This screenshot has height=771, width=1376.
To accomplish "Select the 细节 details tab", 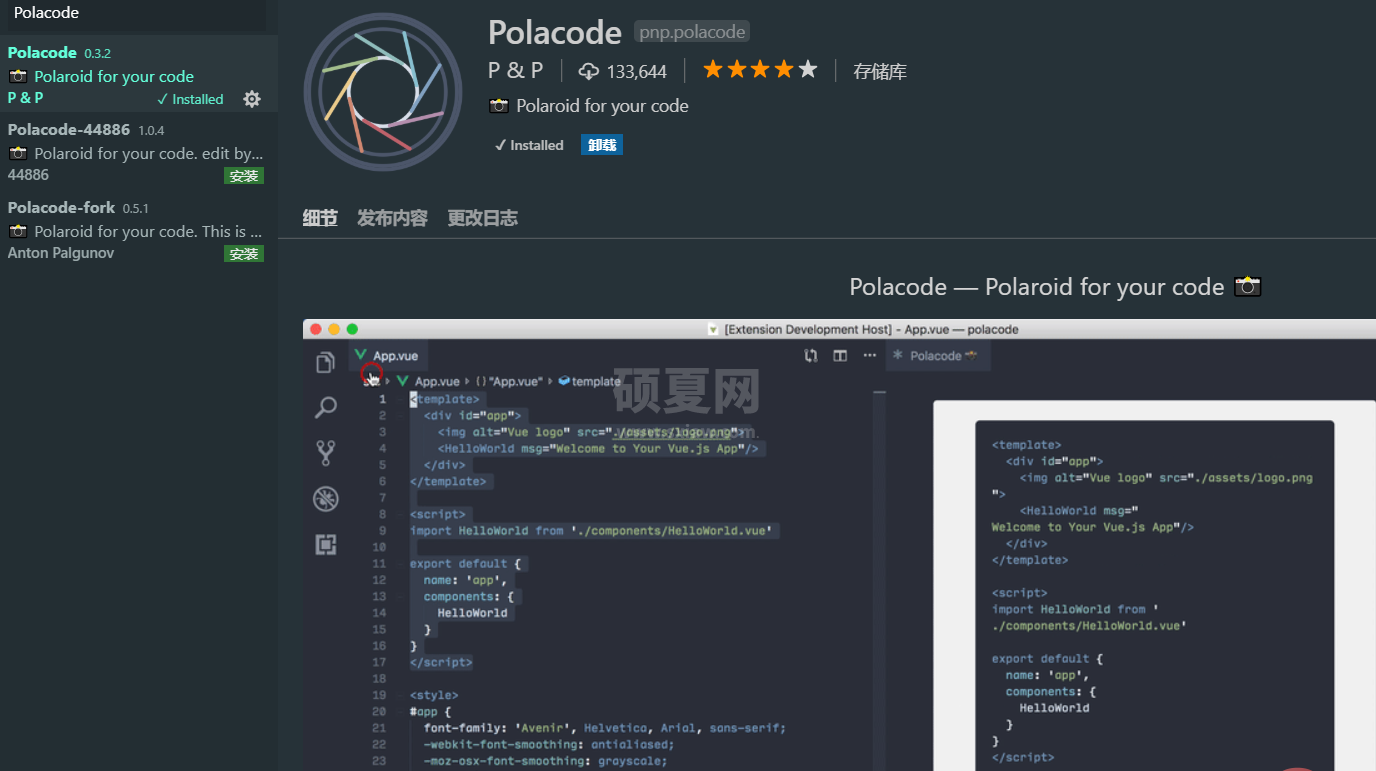I will (x=320, y=218).
